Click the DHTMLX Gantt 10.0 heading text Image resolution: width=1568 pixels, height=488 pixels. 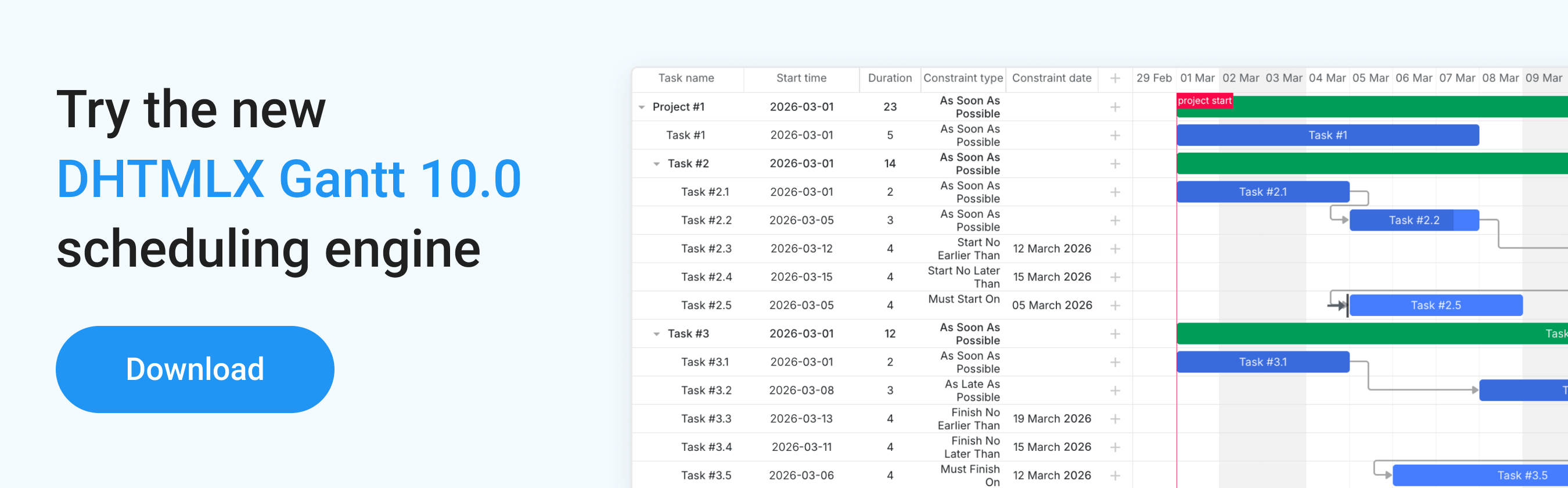pyautogui.click(x=289, y=179)
